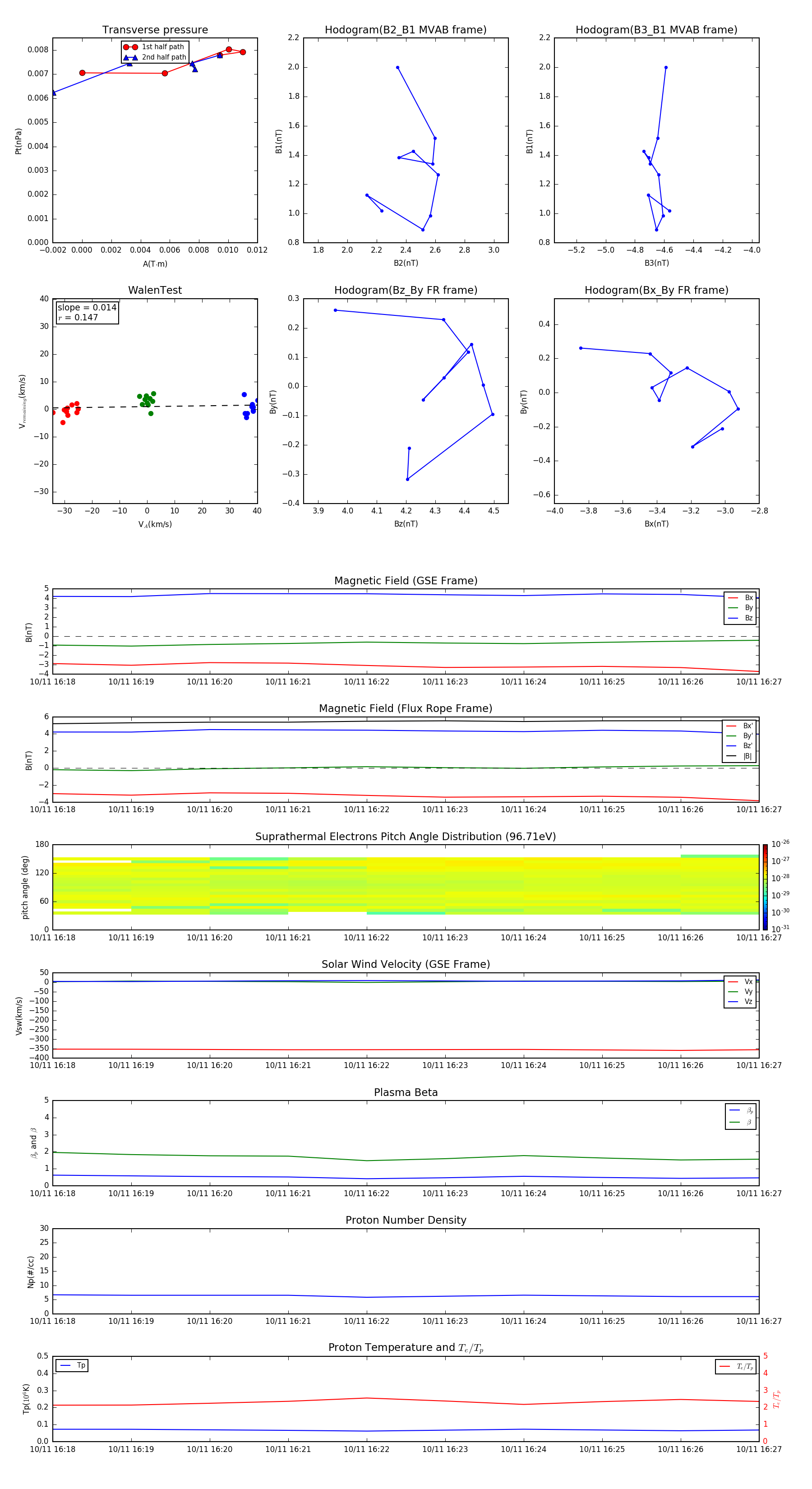The width and height of the screenshot is (812, 1489).
Task: Select the '1st half path' legend entry
Action: (x=155, y=47)
